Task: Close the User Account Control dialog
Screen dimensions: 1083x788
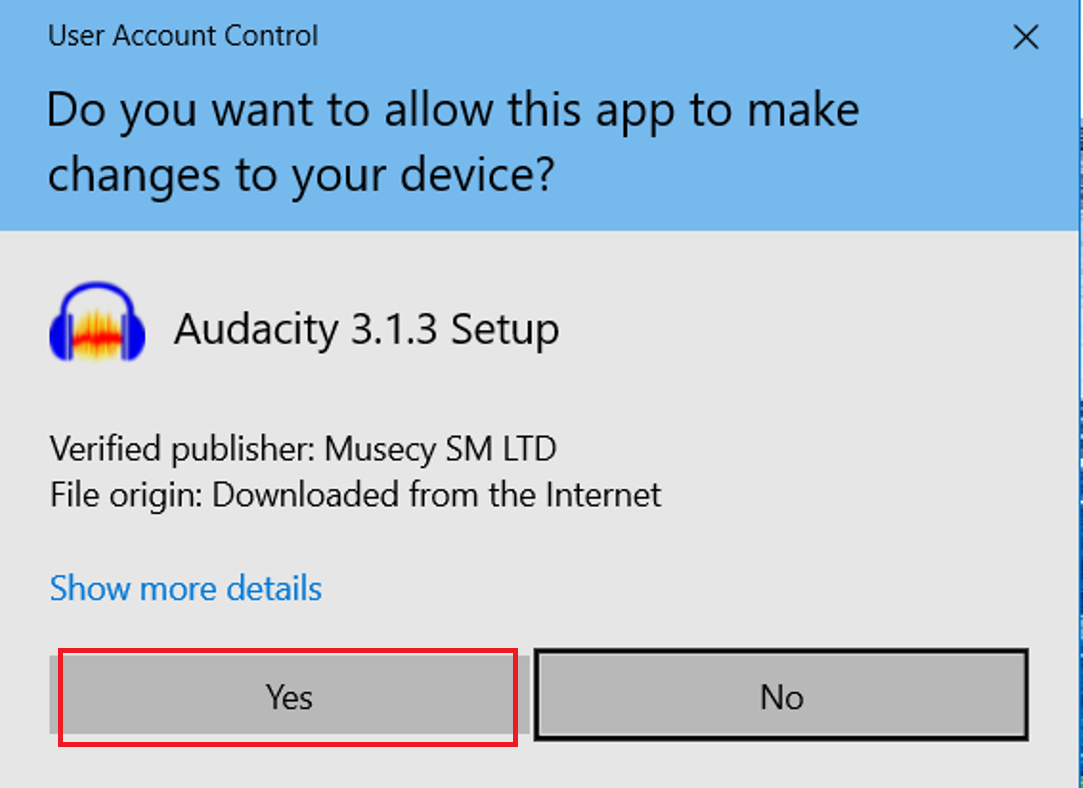Action: 1026,37
